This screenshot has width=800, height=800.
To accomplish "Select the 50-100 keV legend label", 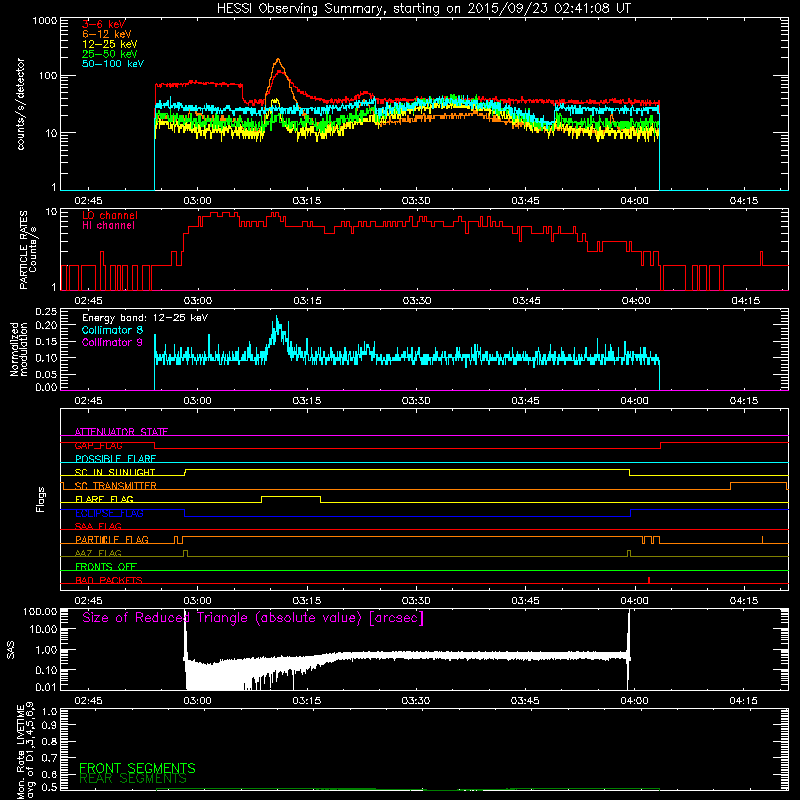I will 113,64.
